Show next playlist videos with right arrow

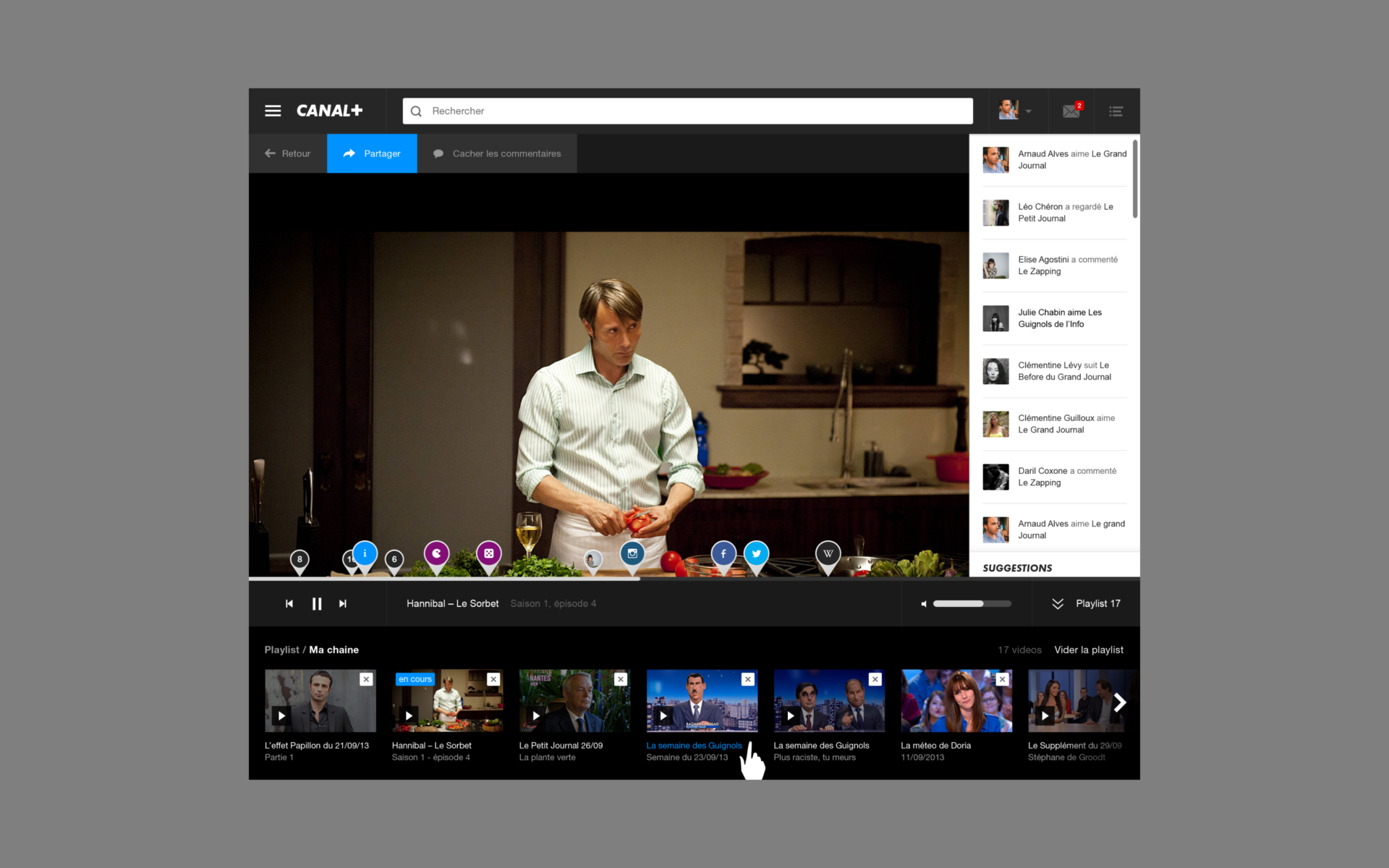(1120, 702)
